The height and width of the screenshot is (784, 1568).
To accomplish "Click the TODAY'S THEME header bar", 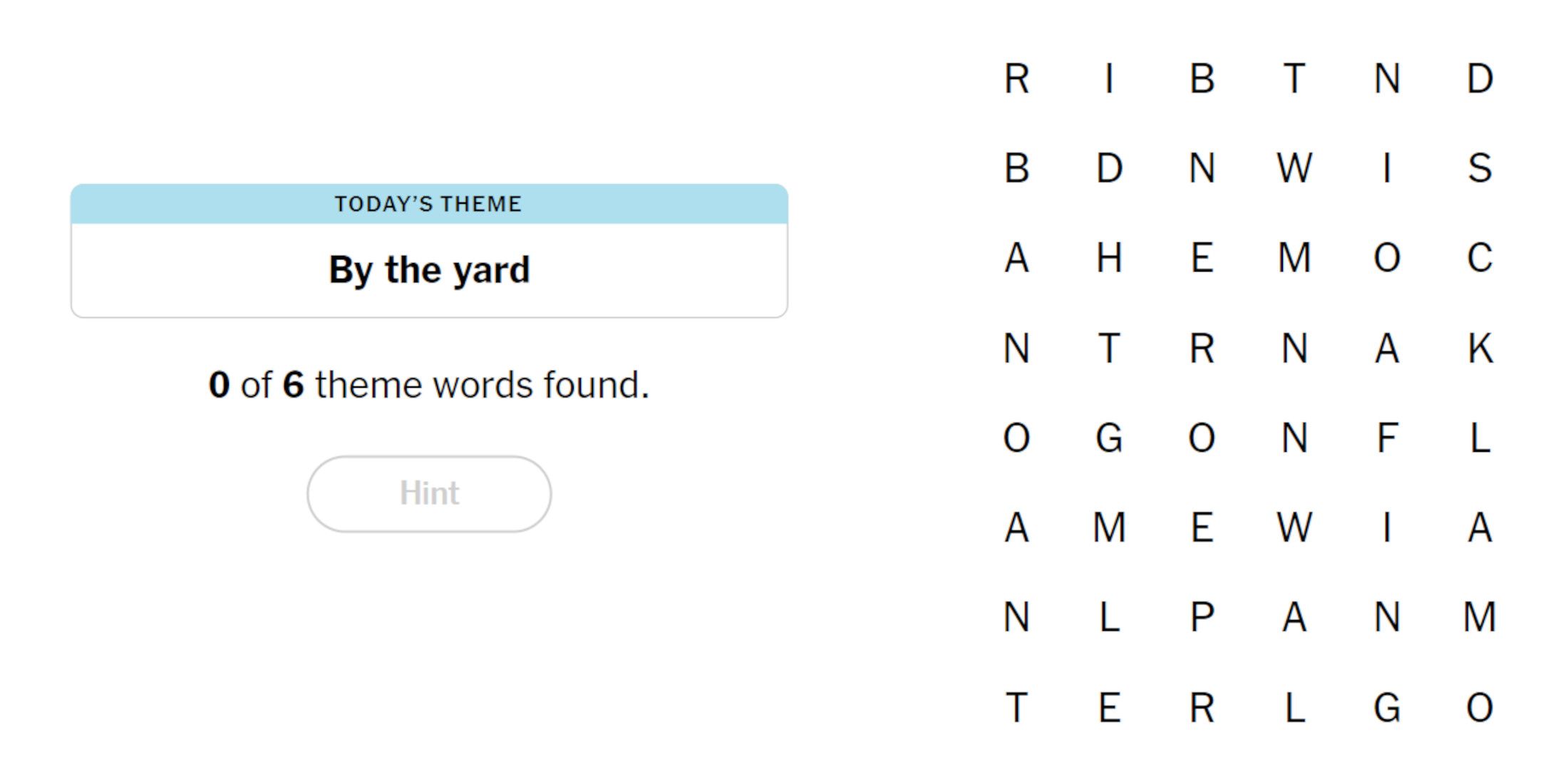I will coord(429,204).
